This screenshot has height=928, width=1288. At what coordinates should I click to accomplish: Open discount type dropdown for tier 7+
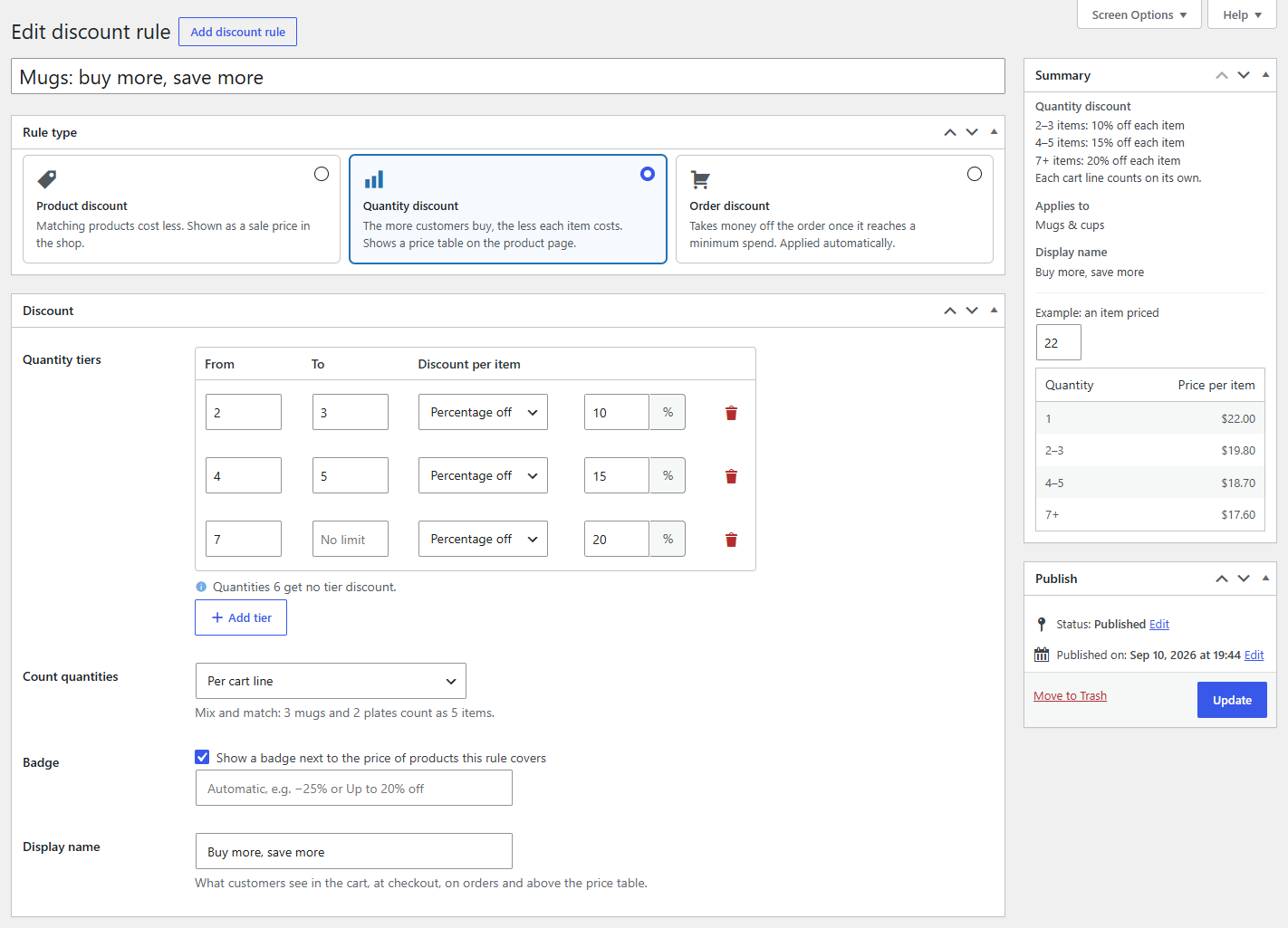[x=483, y=539]
